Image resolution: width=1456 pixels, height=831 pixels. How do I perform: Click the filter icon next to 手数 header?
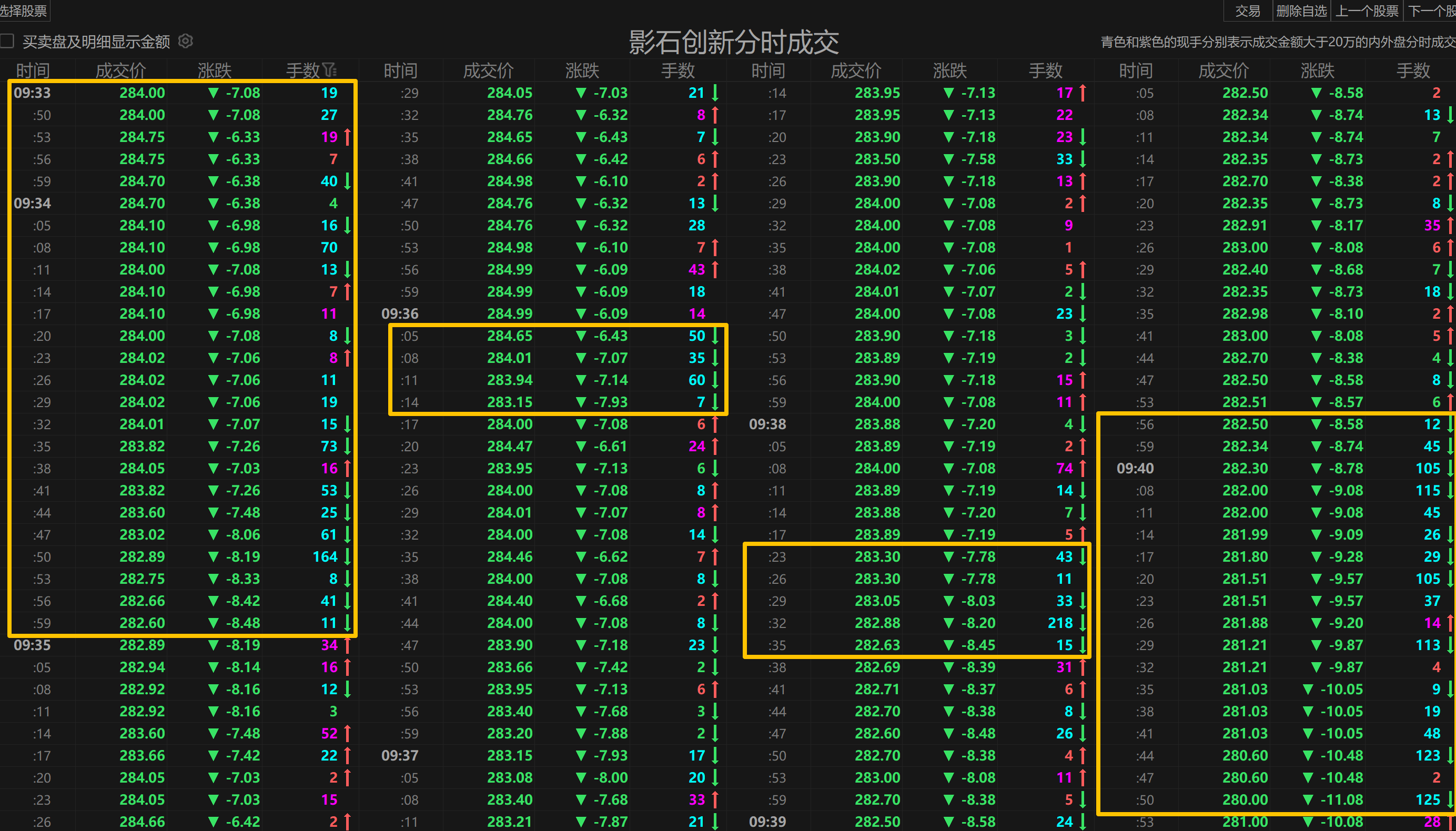tap(329, 70)
